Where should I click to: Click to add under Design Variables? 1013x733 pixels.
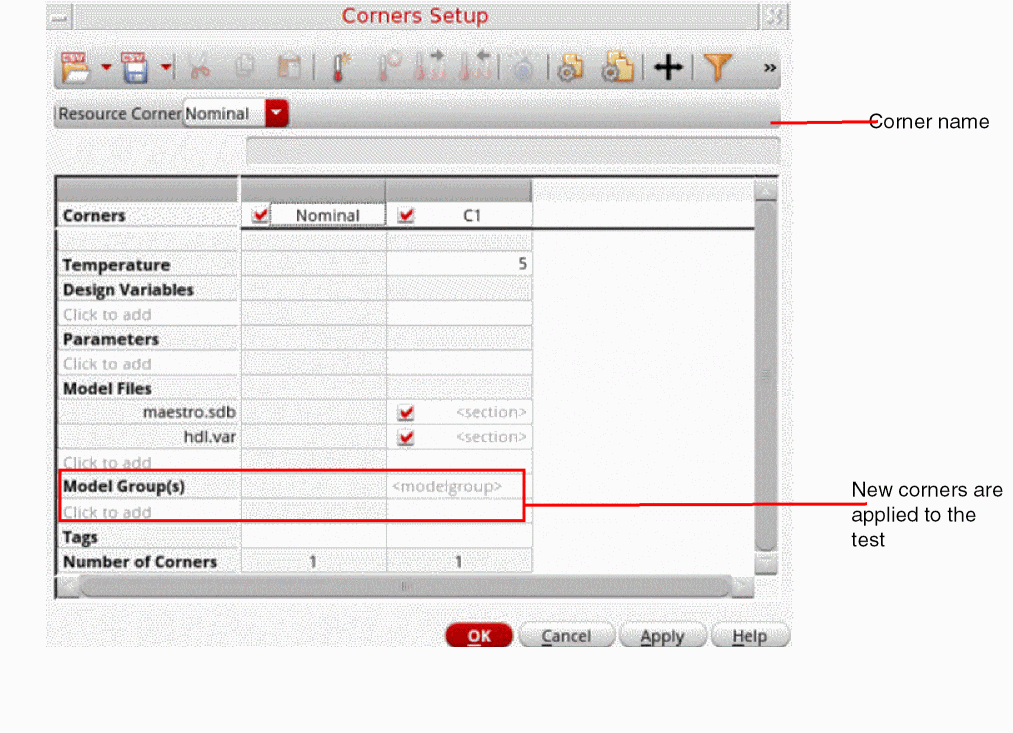coord(107,315)
